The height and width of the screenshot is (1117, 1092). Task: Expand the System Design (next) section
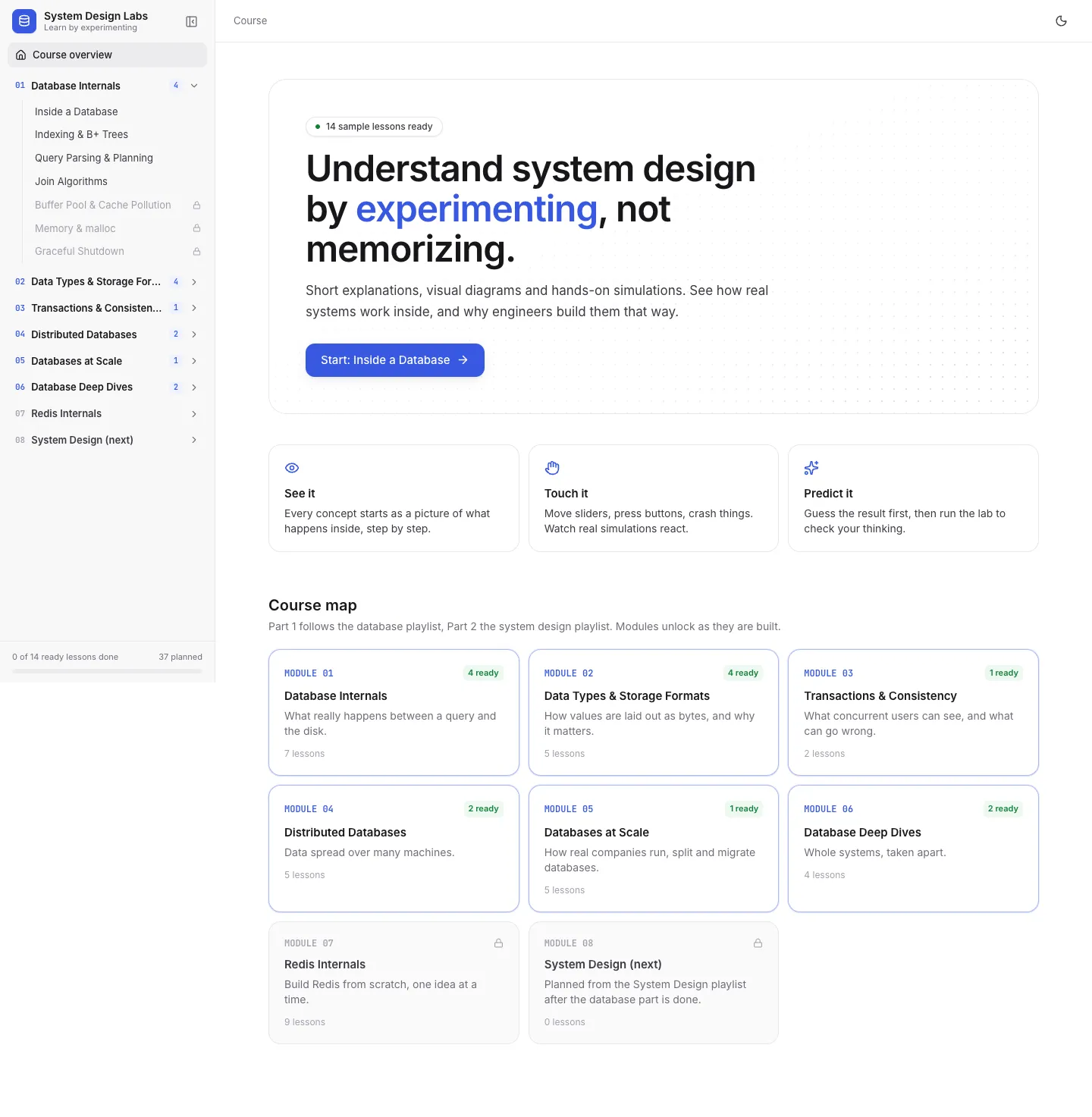pyautogui.click(x=194, y=441)
